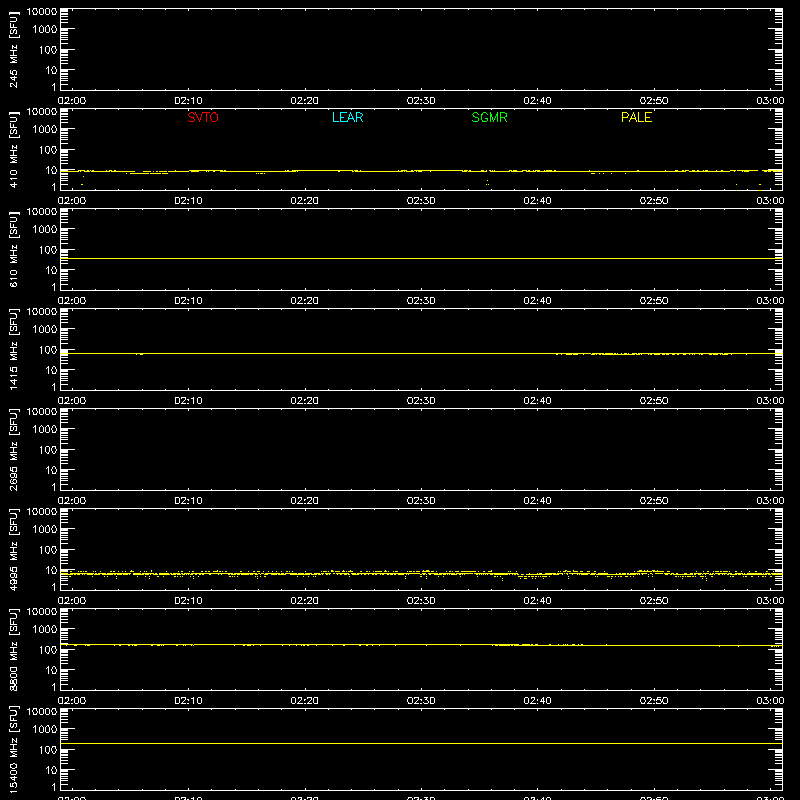The height and width of the screenshot is (800, 800).
Task: Select the 410 MHz [SFU] axis title
Action: [13, 149]
